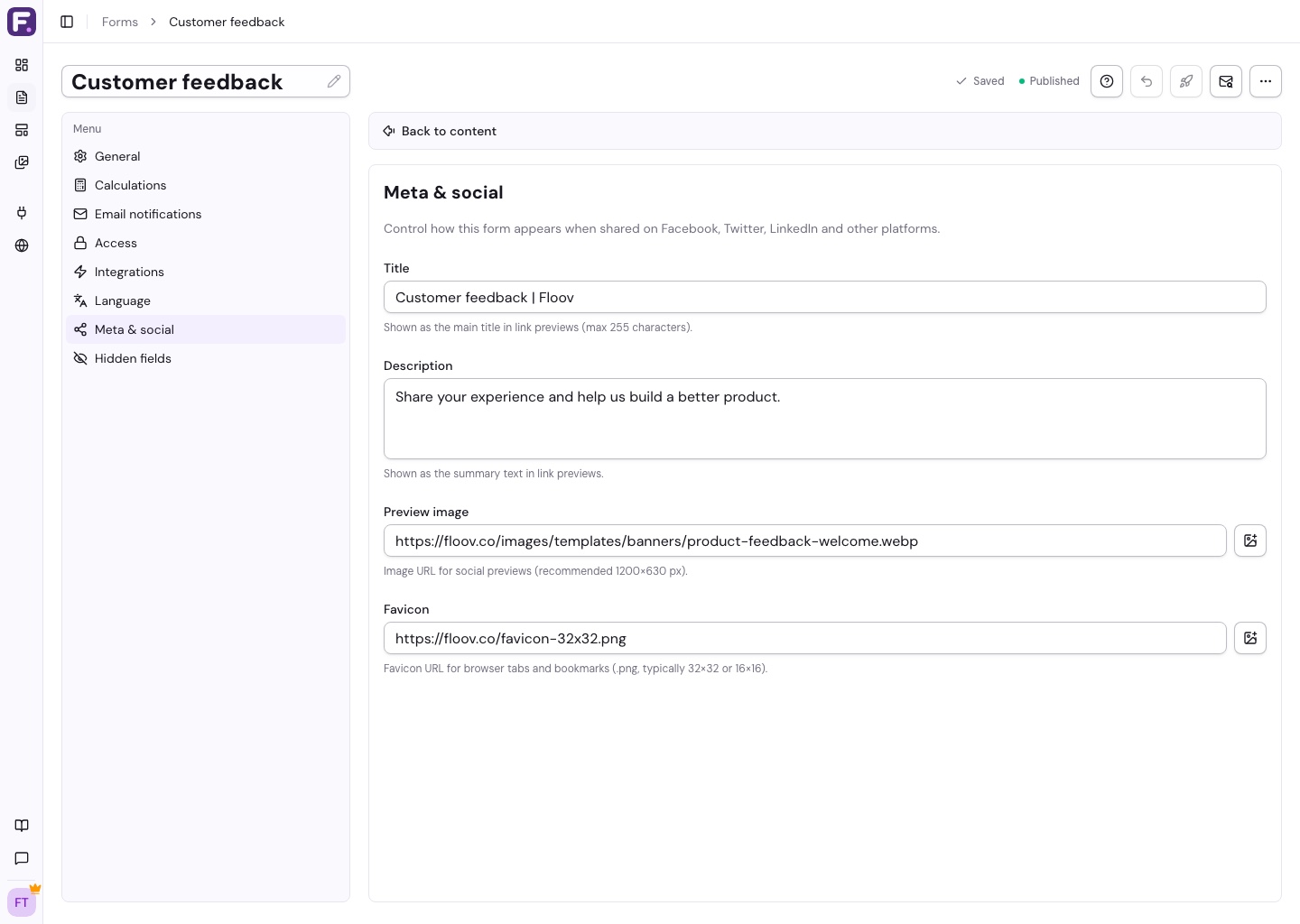Click the envelope preview button
The image size is (1300, 924).
click(1226, 81)
